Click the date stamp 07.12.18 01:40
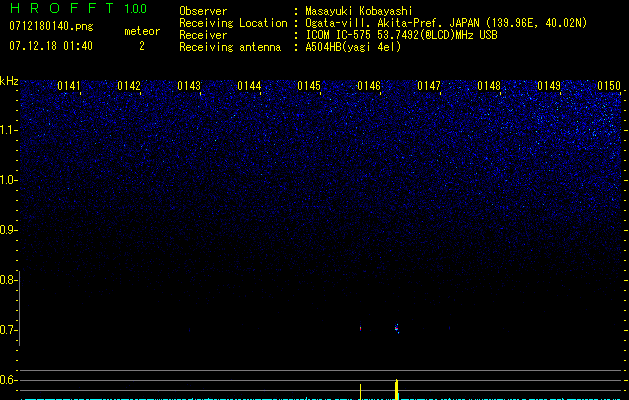Screen dimensions: 629x400 tap(51, 46)
